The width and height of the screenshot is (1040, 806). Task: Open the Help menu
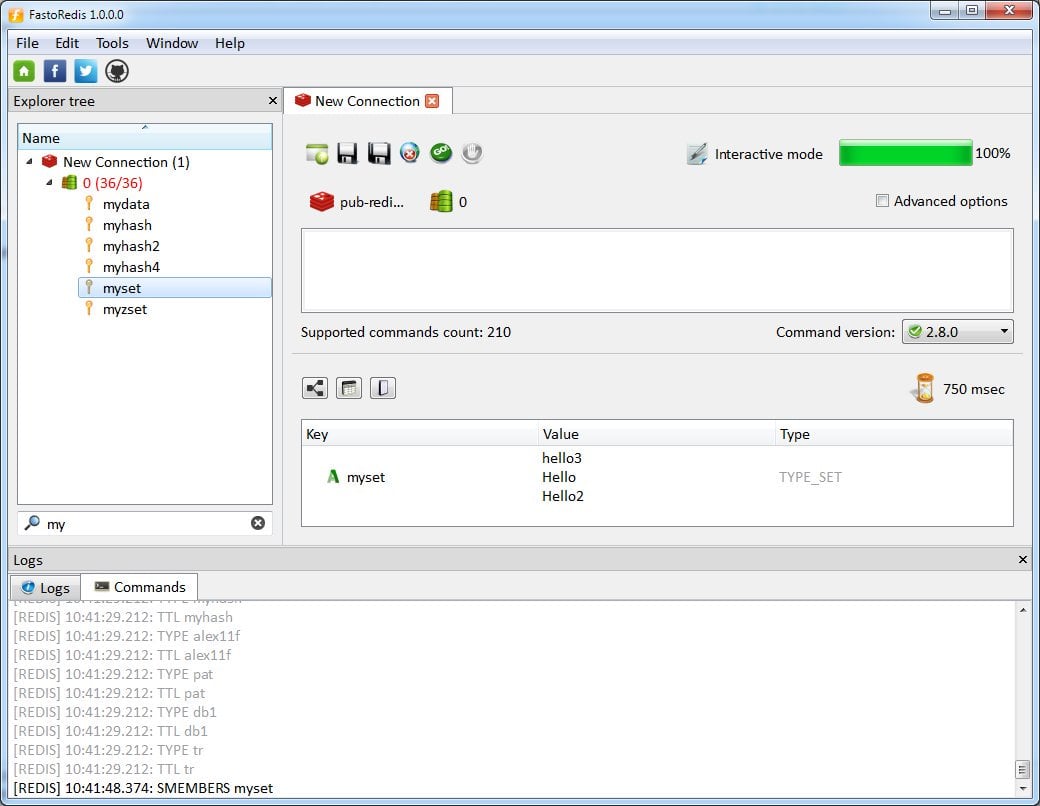click(x=229, y=43)
